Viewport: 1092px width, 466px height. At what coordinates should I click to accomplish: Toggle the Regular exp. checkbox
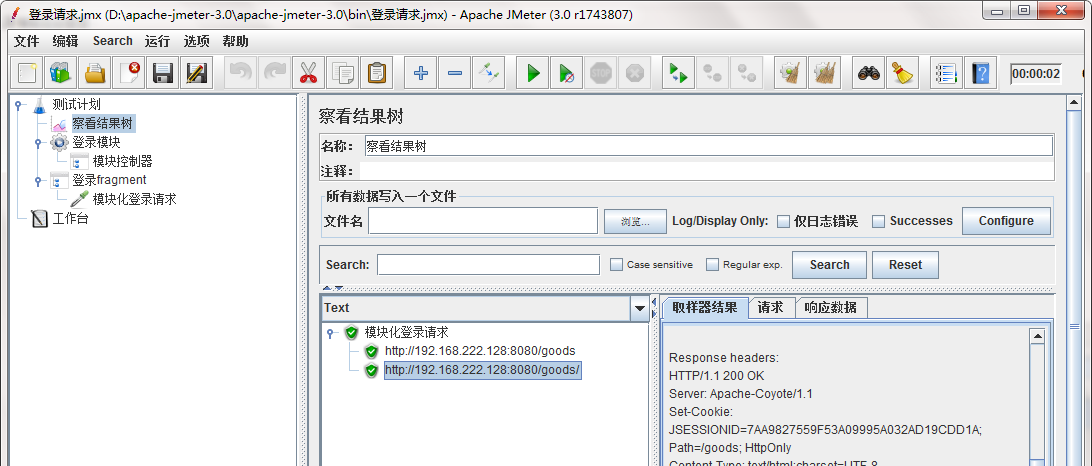coord(712,265)
